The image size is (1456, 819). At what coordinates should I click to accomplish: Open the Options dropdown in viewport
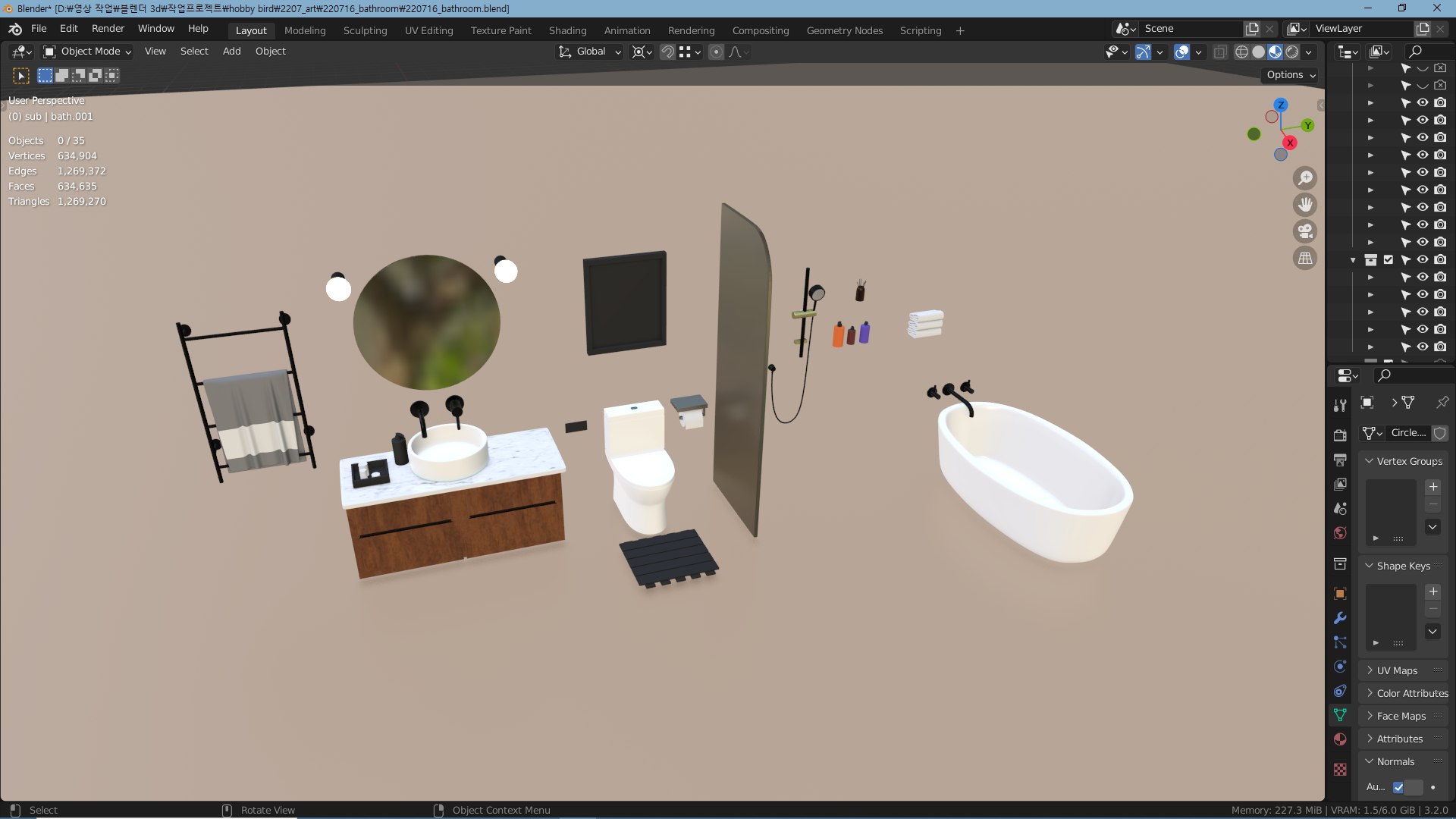click(1291, 75)
